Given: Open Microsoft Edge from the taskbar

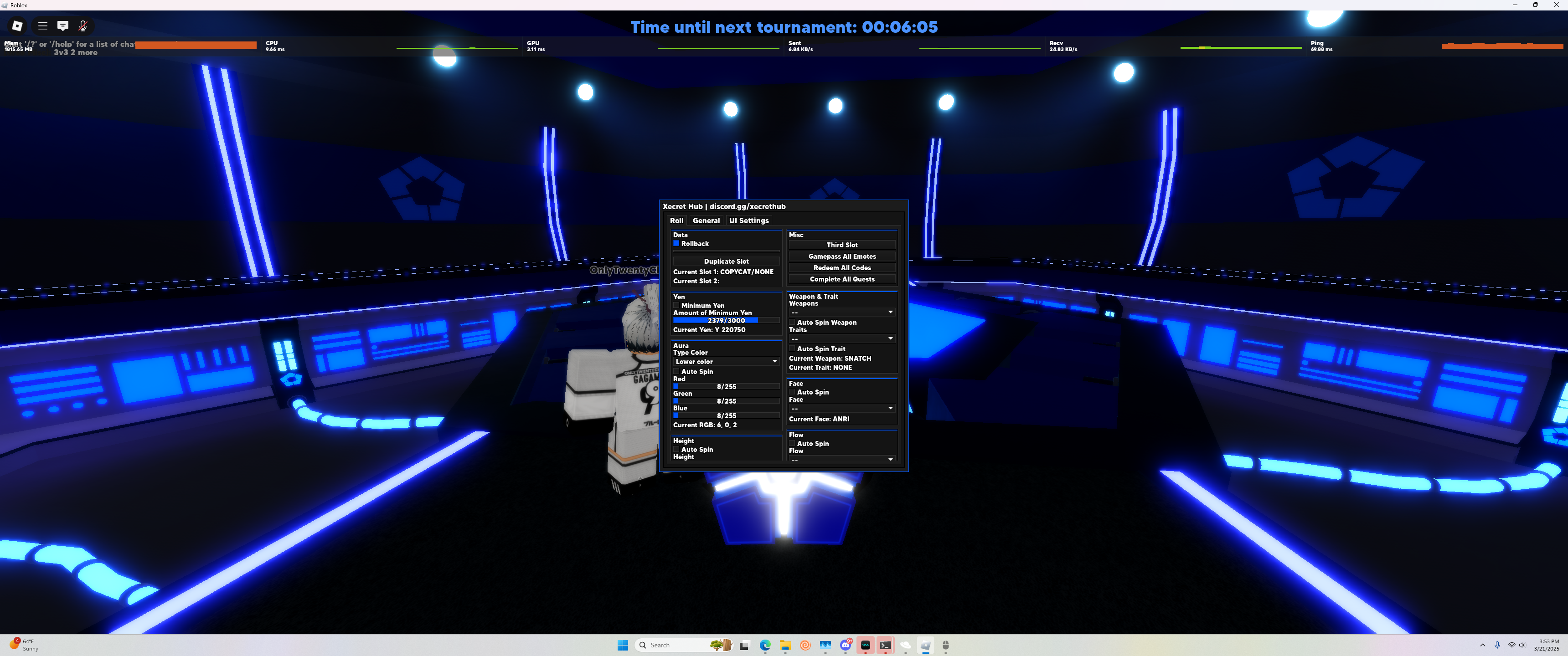Looking at the screenshot, I should click(x=765, y=645).
